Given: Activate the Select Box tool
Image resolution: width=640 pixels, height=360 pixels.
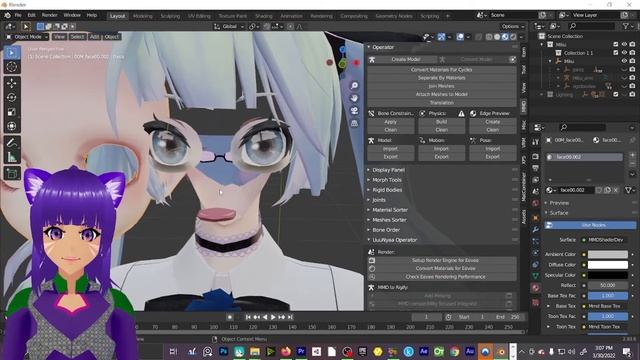Looking at the screenshot, I should click(12, 53).
